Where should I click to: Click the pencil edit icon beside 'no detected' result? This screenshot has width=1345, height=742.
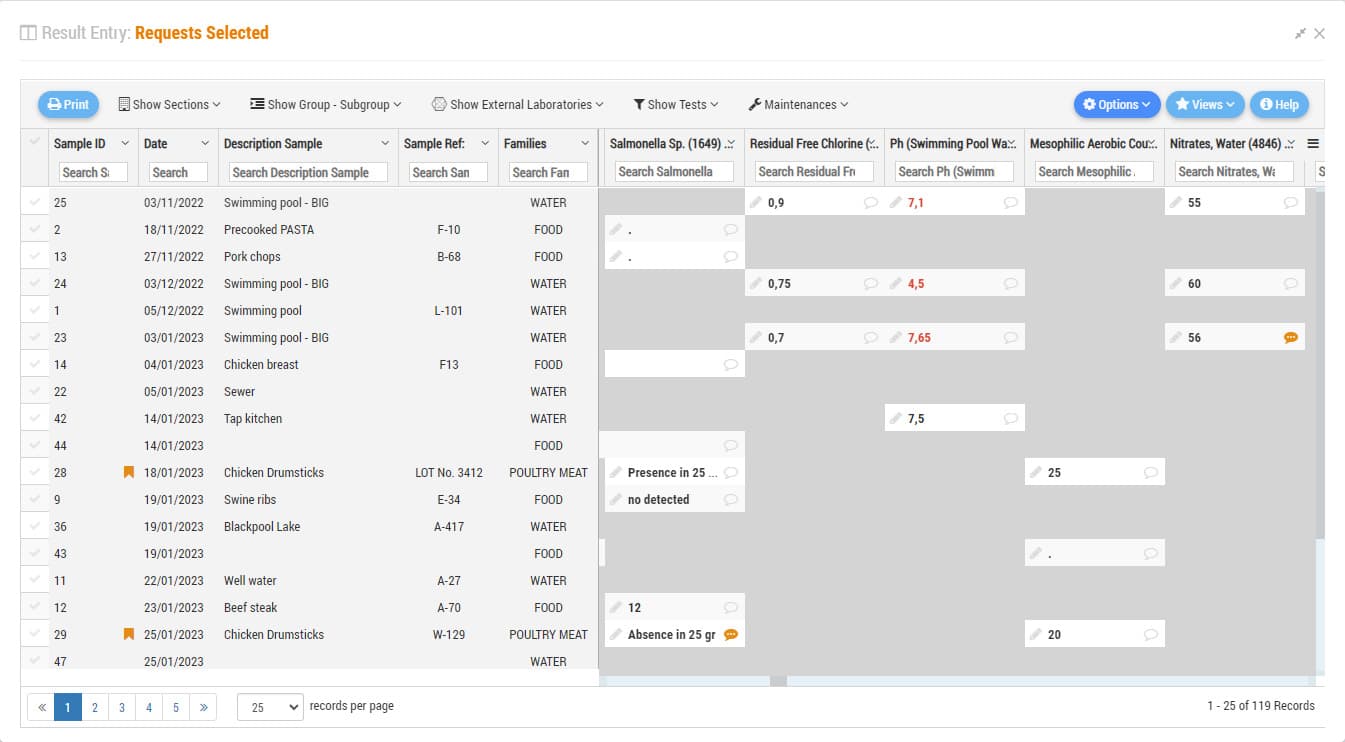coord(616,500)
